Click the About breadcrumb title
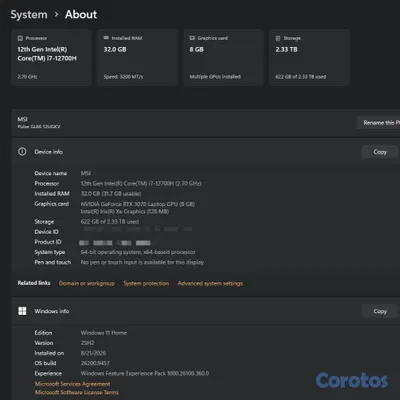Screen dimensions: 400x400 [81, 14]
